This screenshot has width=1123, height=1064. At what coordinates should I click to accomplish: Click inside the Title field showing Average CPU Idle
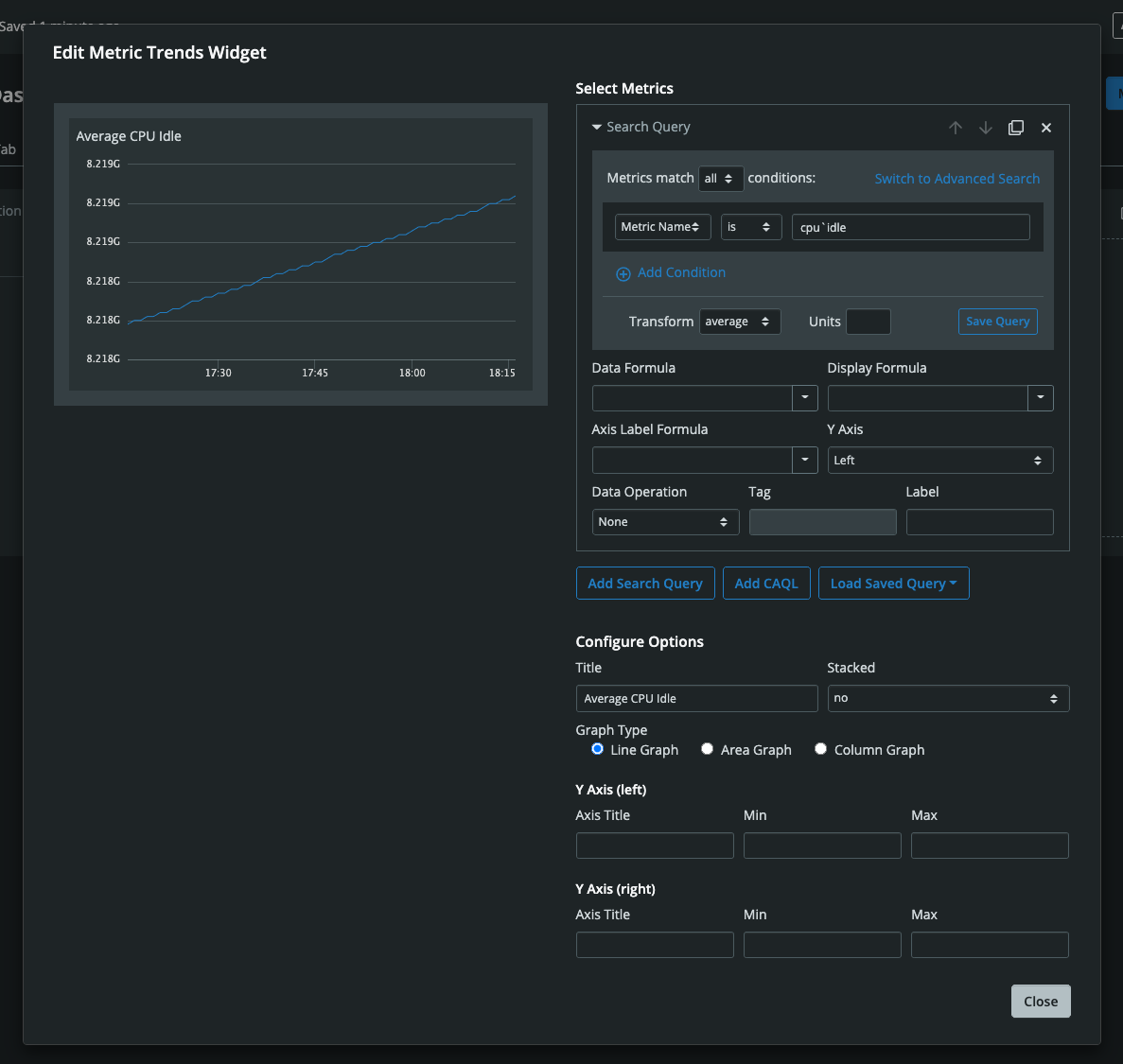click(x=696, y=698)
